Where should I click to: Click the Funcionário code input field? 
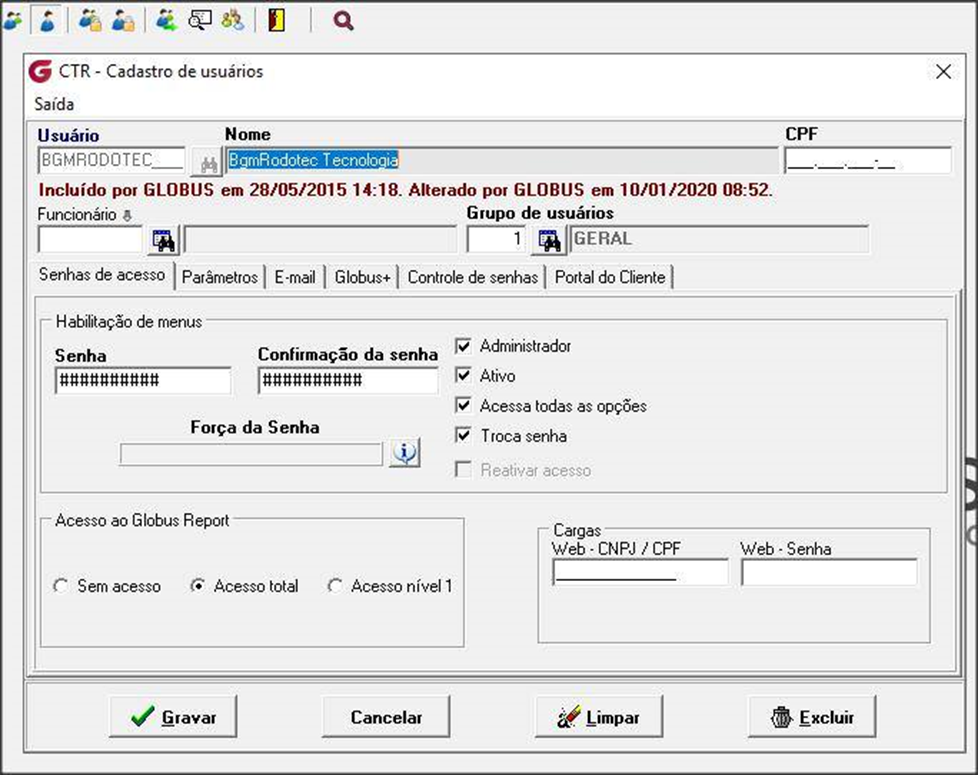90,239
